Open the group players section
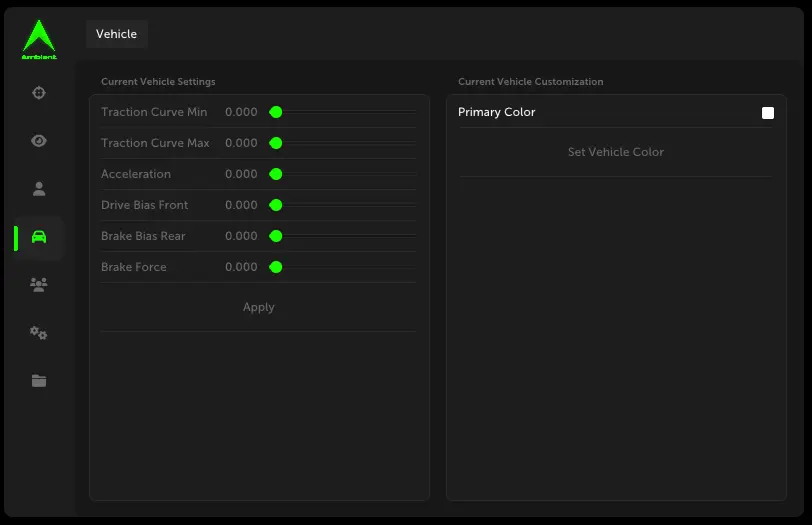 coord(39,285)
